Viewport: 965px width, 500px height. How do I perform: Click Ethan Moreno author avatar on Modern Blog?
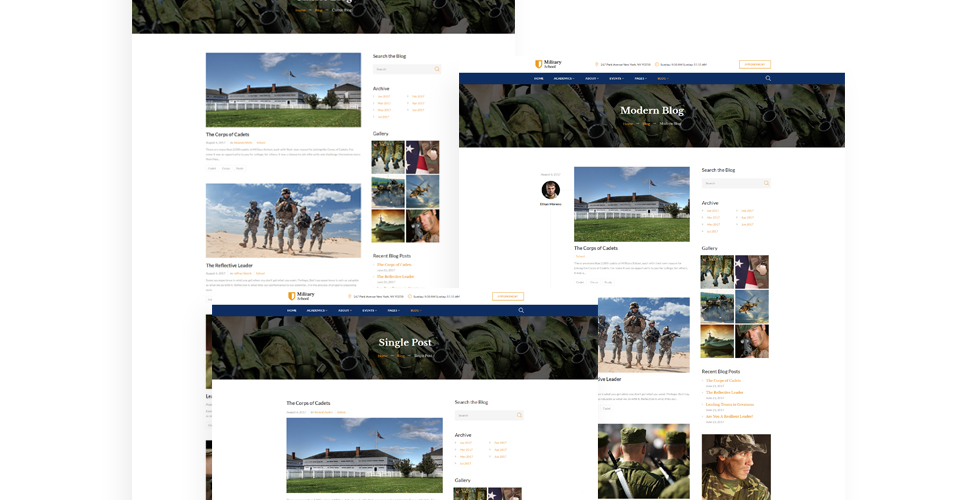click(550, 190)
